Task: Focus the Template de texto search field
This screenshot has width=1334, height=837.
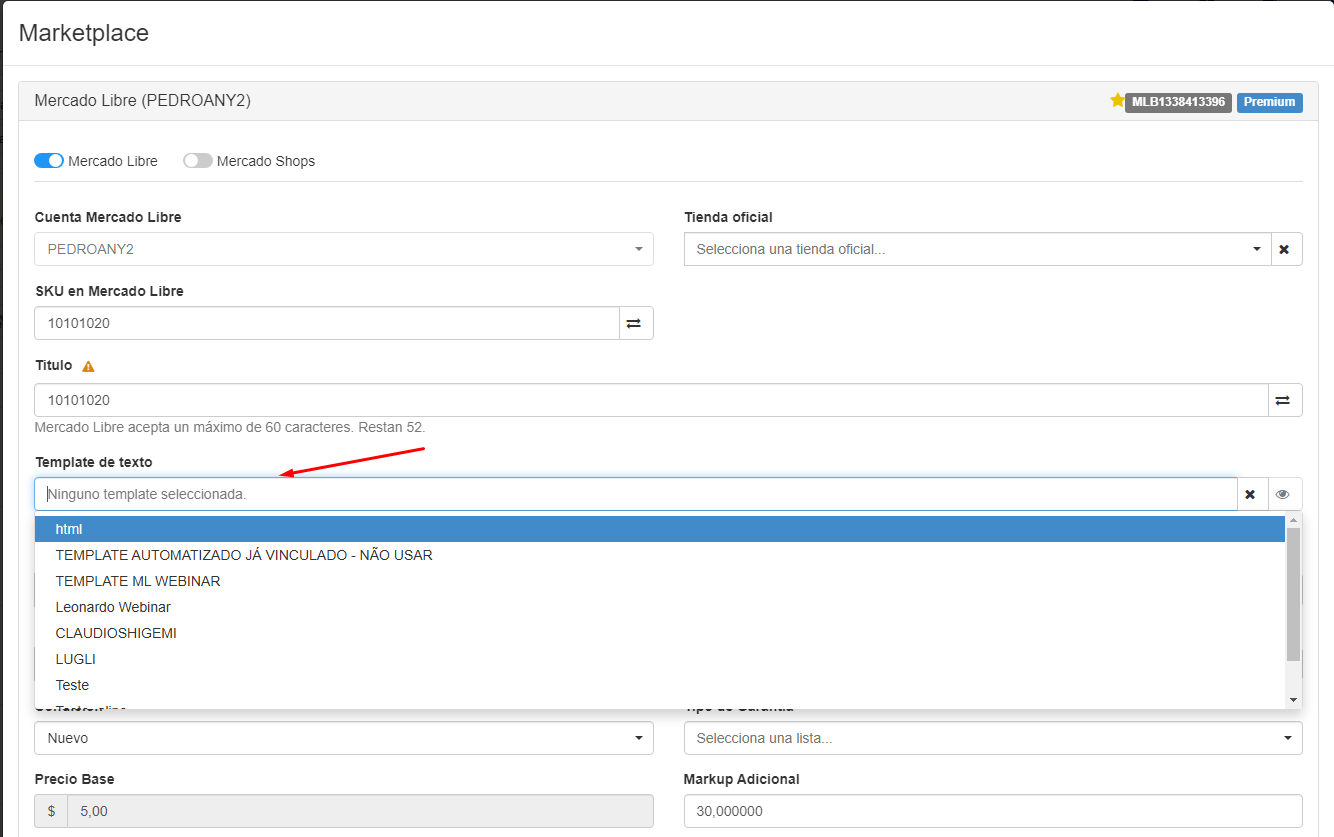Action: 636,494
